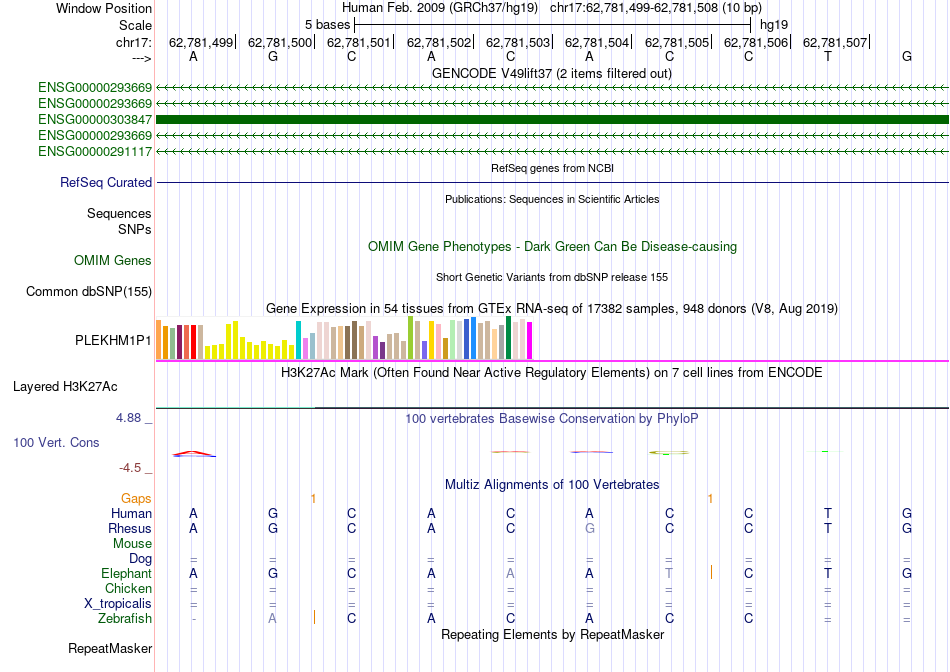The width and height of the screenshot is (950, 672).
Task: Click the Multiz Alignments of 100 Vertebrates title
Action: [552, 485]
